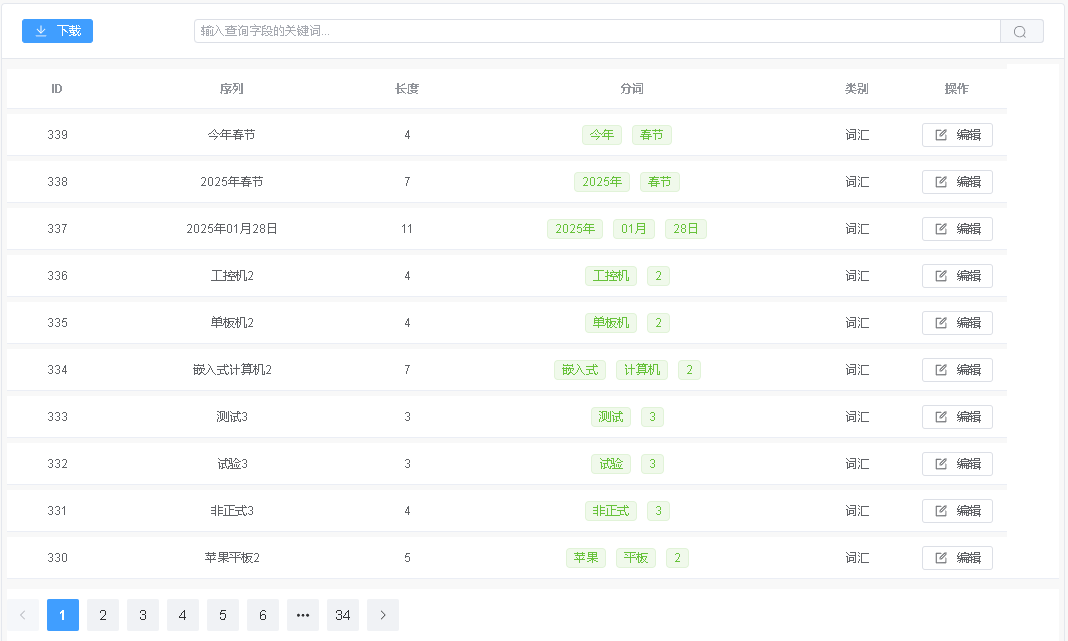This screenshot has height=641, width=1068.
Task: Click the 春节 tag in row 339
Action: click(652, 135)
